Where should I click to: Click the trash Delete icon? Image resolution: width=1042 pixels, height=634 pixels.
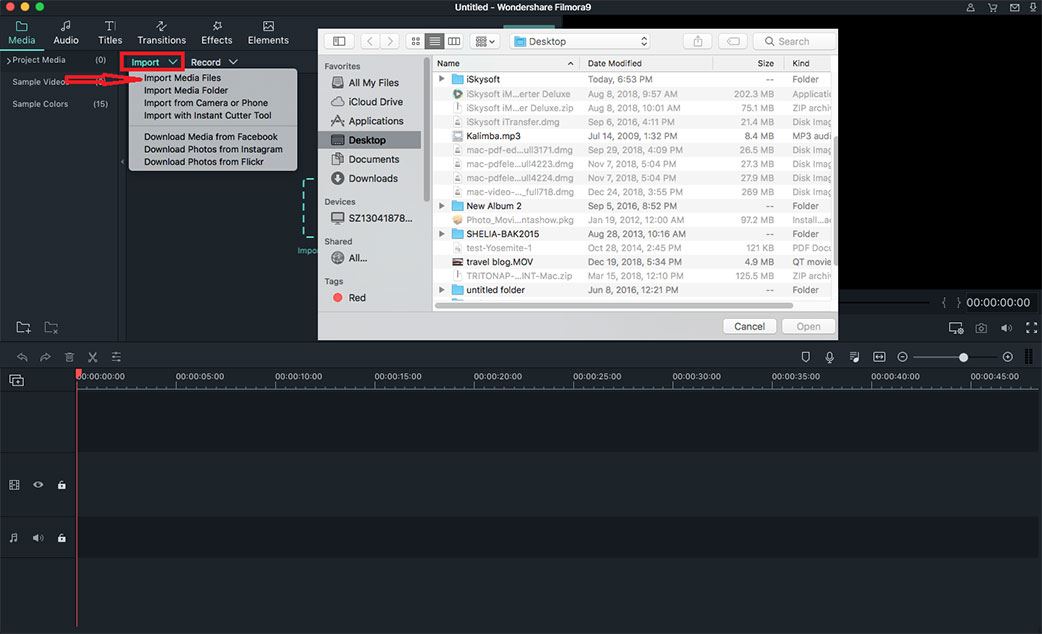coord(69,358)
